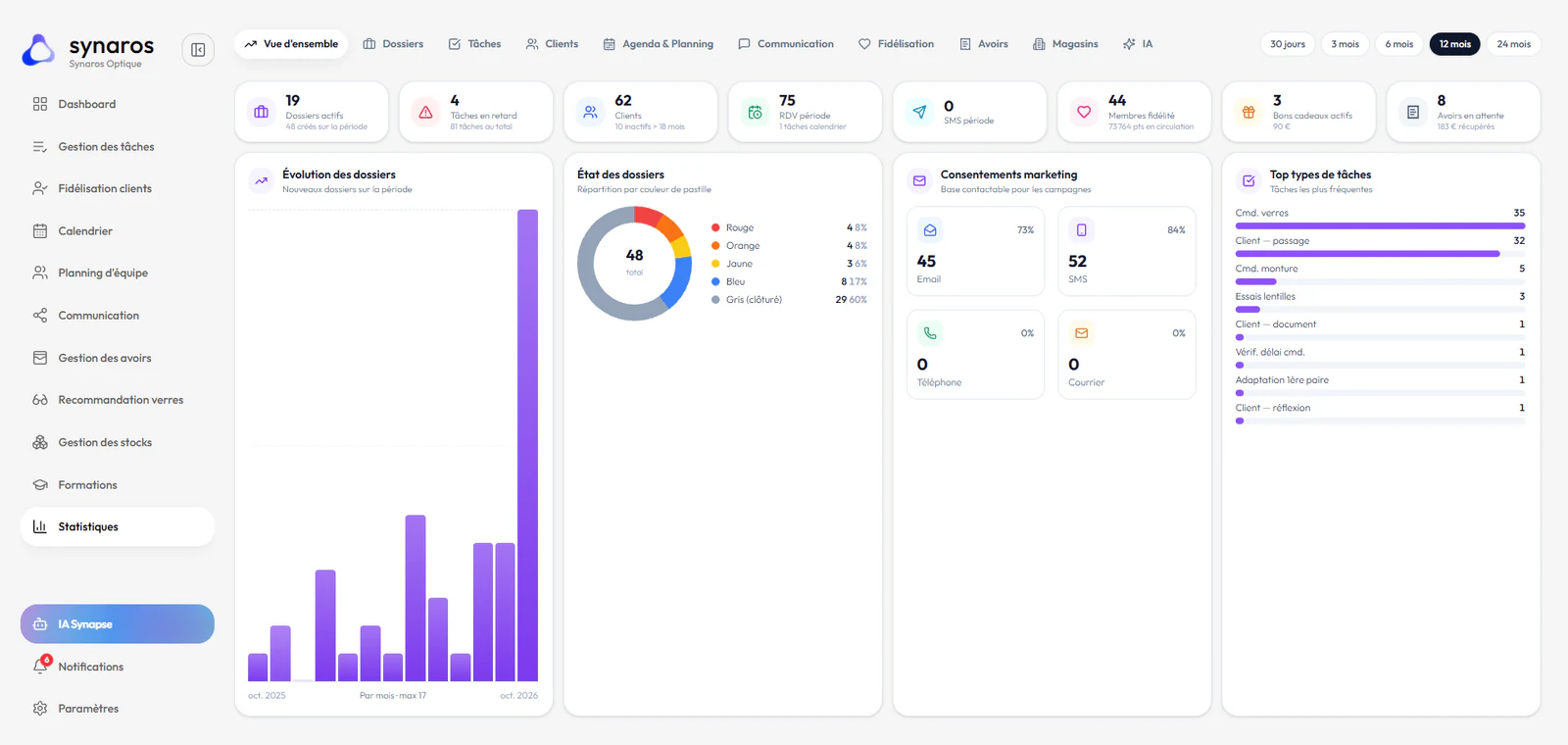This screenshot has height=745, width=1568.
Task: Open the Dossiers tab
Action: click(x=393, y=44)
